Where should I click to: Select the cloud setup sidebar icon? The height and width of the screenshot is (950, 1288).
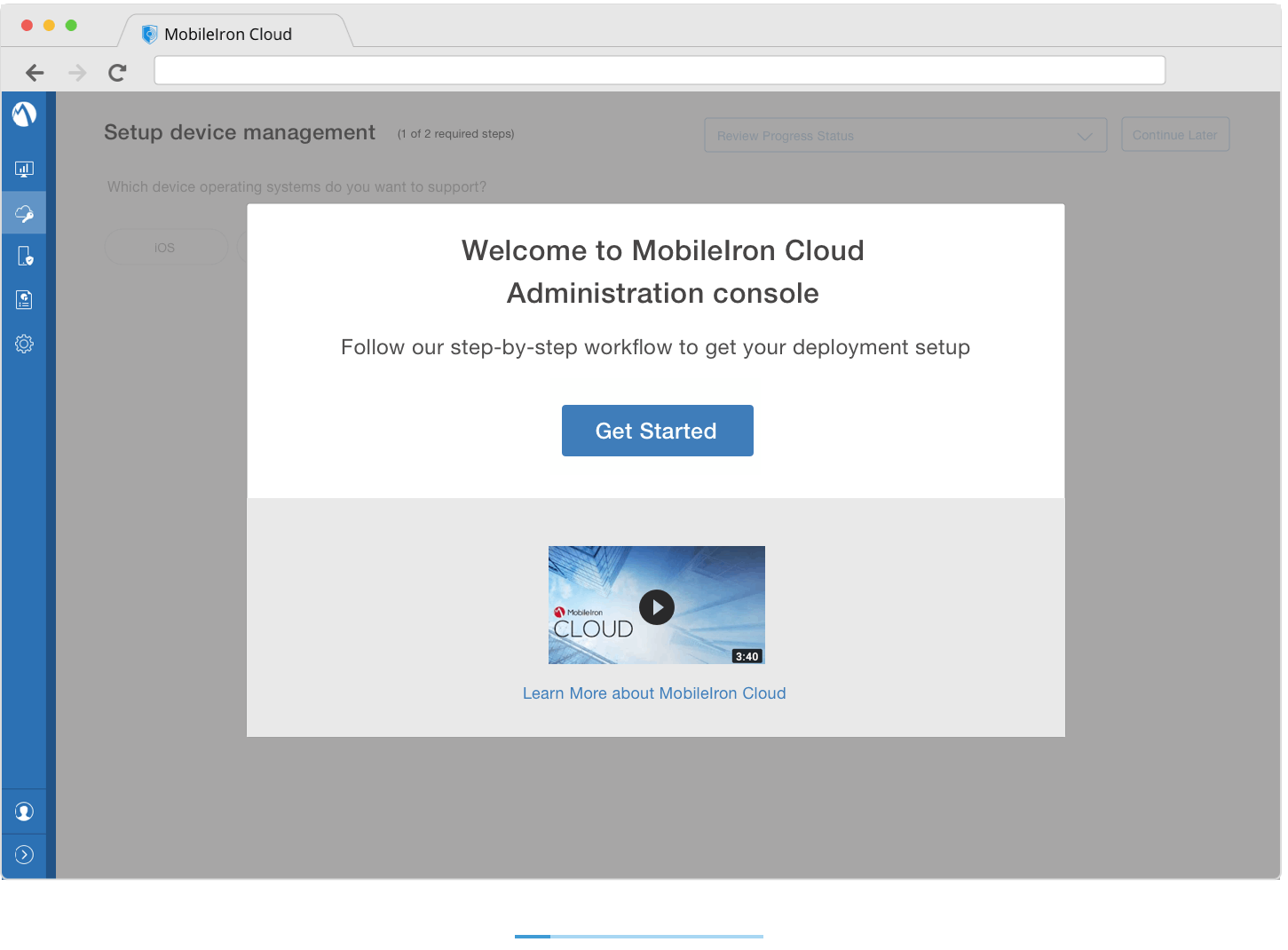tap(24, 213)
